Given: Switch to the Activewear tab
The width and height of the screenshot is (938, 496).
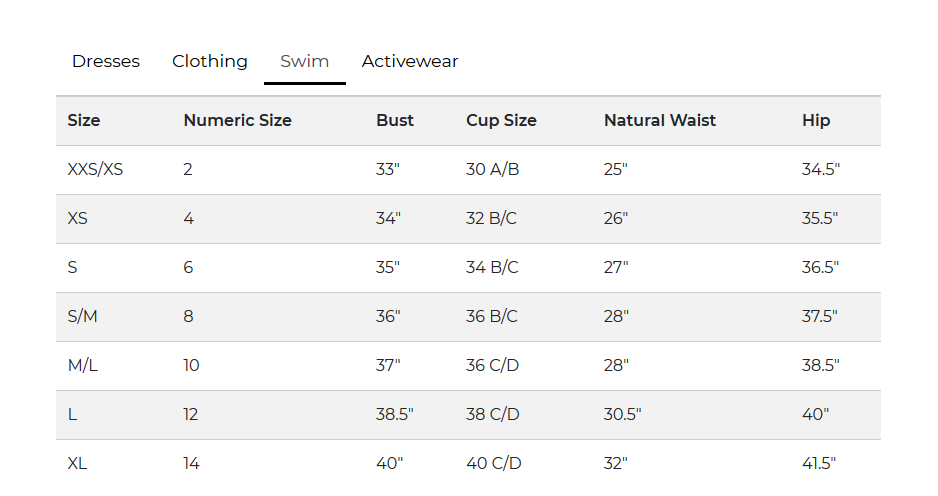Looking at the screenshot, I should click(410, 61).
